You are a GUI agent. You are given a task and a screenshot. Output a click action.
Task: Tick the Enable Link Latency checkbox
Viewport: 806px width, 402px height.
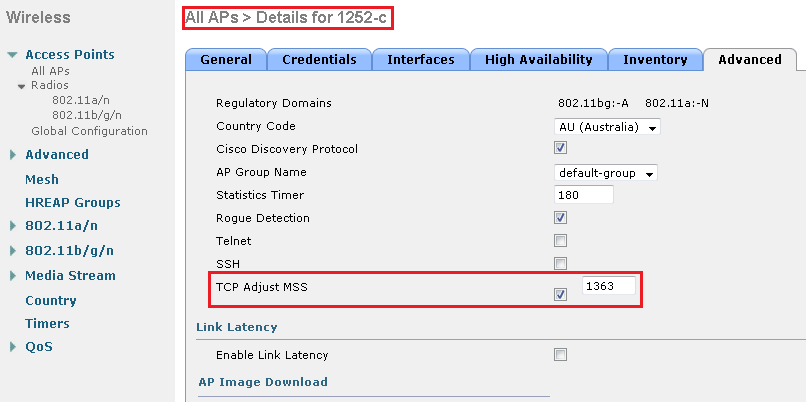pyautogui.click(x=561, y=355)
